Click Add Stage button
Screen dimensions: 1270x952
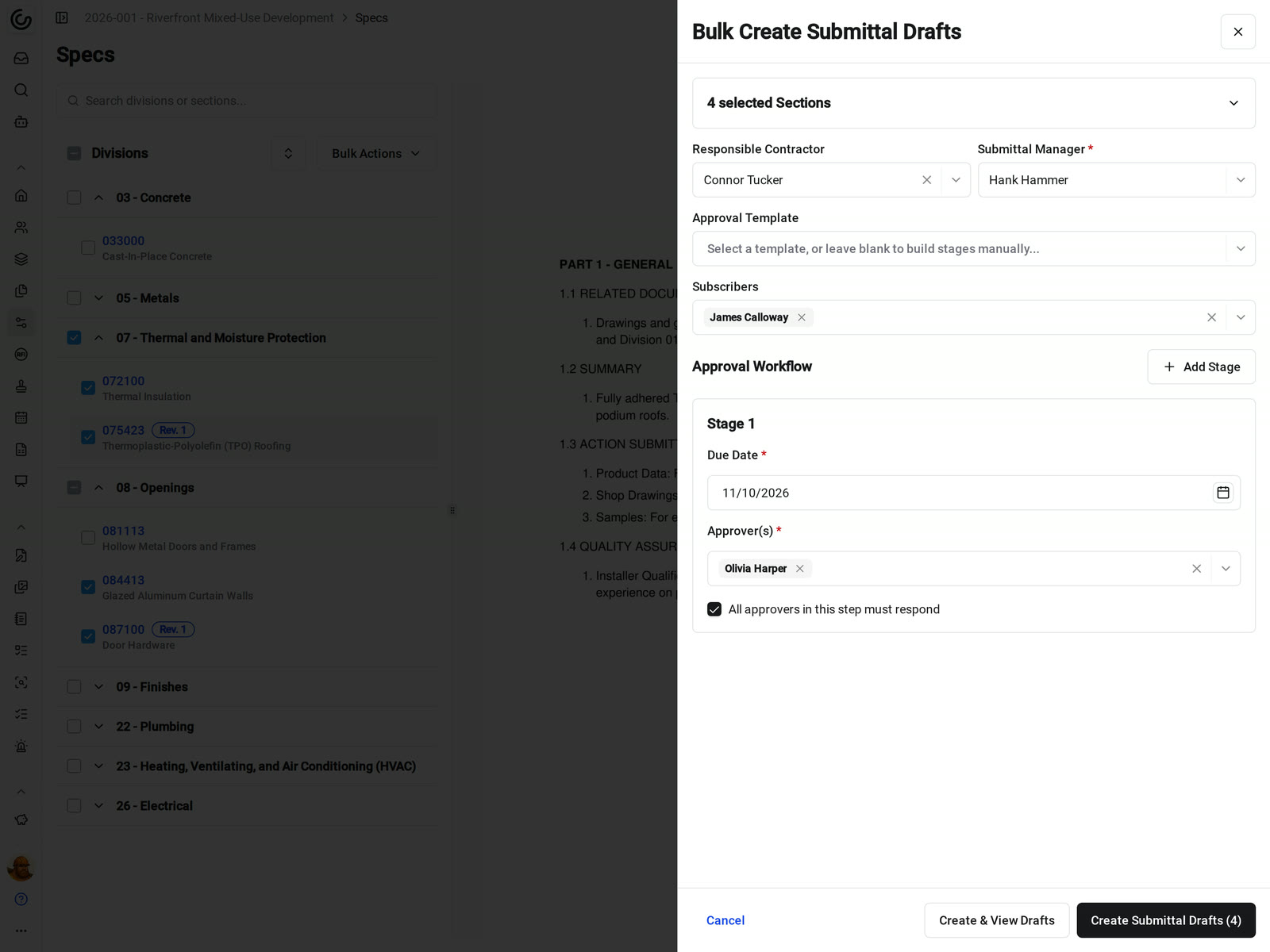[1201, 367]
